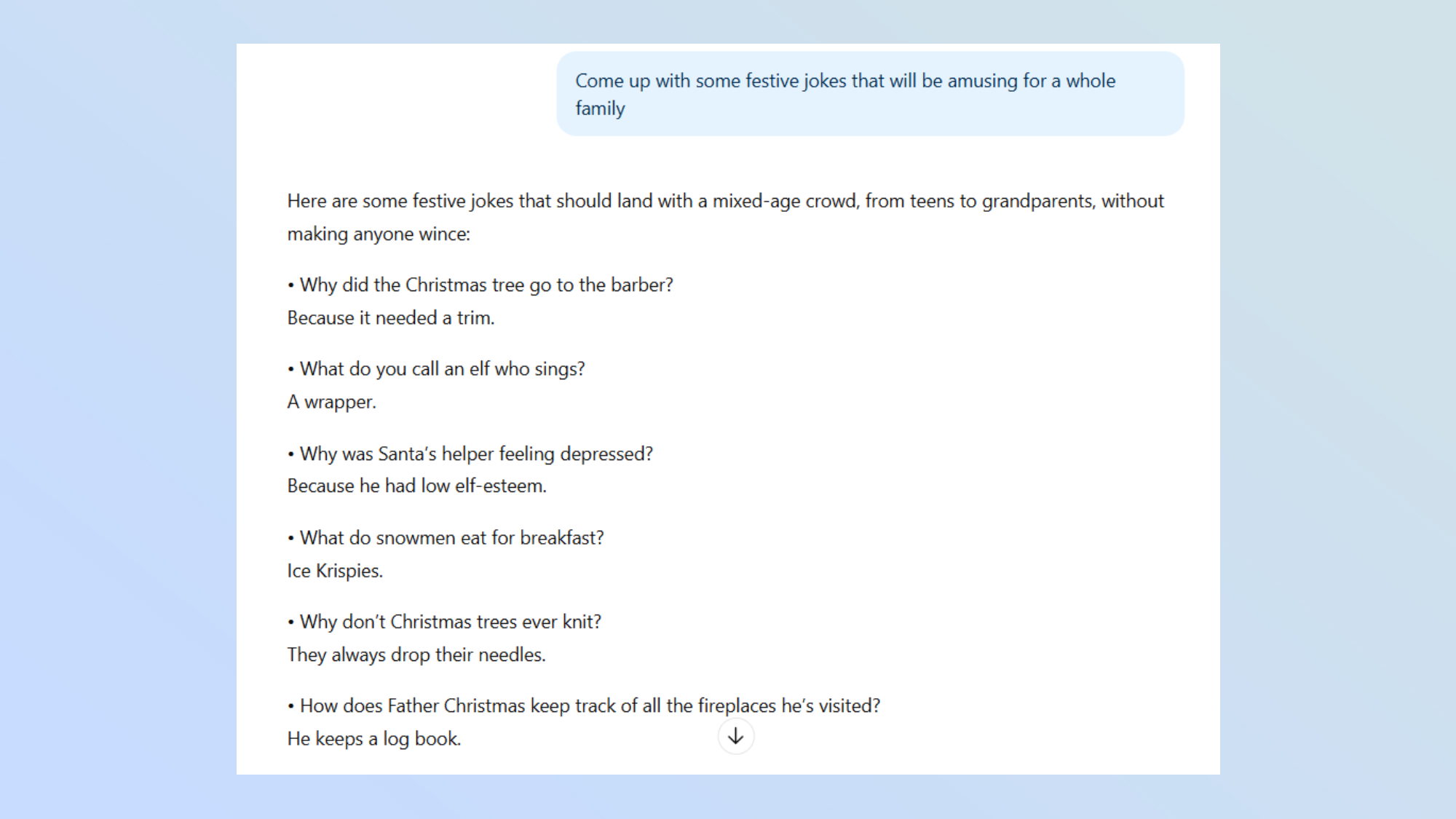Click the snowmen breakfast joke question
The image size is (1456, 819).
coord(451,538)
